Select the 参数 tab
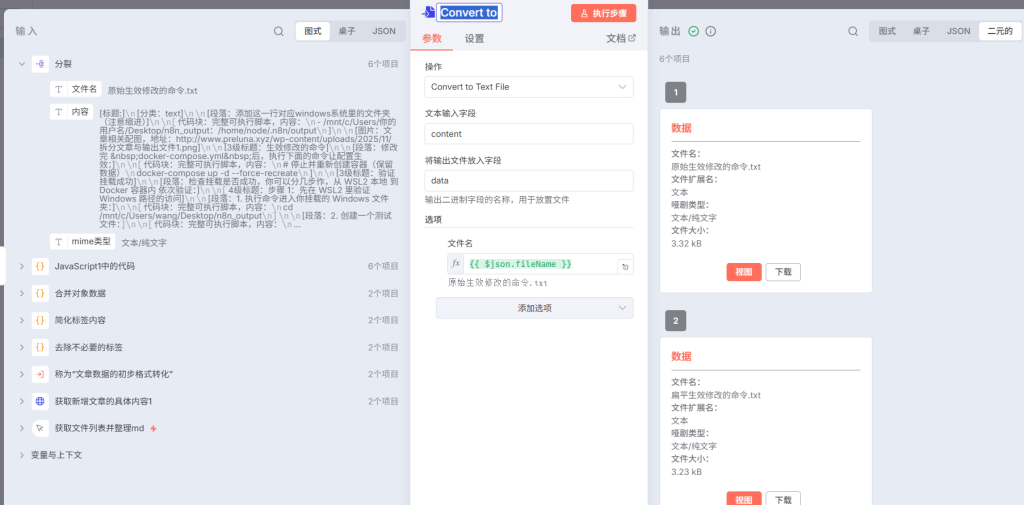 point(431,39)
